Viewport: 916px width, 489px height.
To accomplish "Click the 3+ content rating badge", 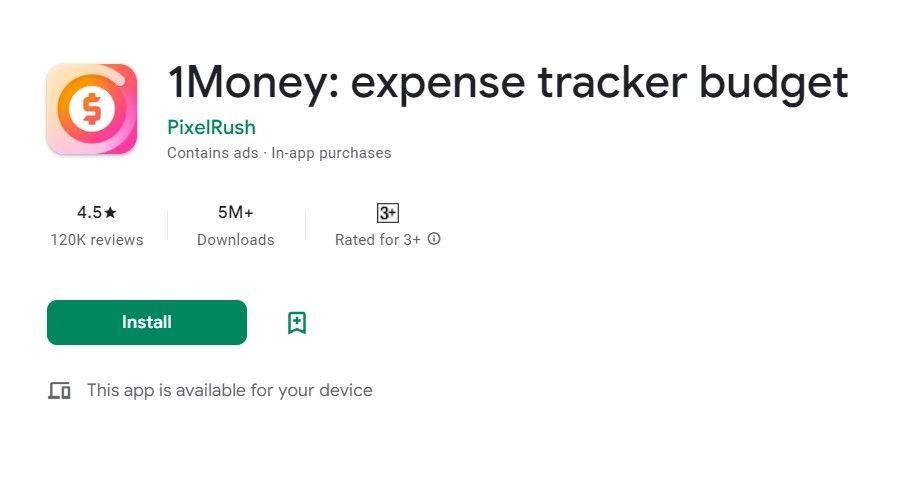I will tap(388, 213).
